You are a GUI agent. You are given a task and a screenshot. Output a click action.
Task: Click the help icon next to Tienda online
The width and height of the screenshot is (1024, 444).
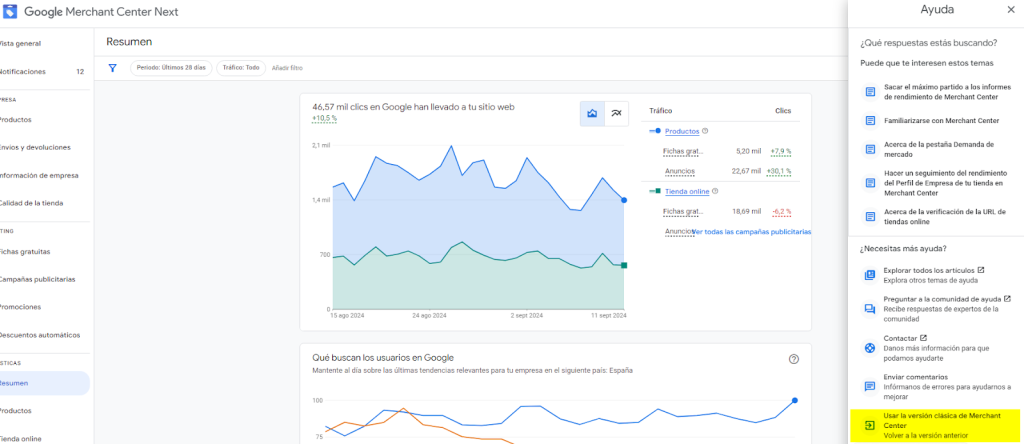(x=716, y=190)
